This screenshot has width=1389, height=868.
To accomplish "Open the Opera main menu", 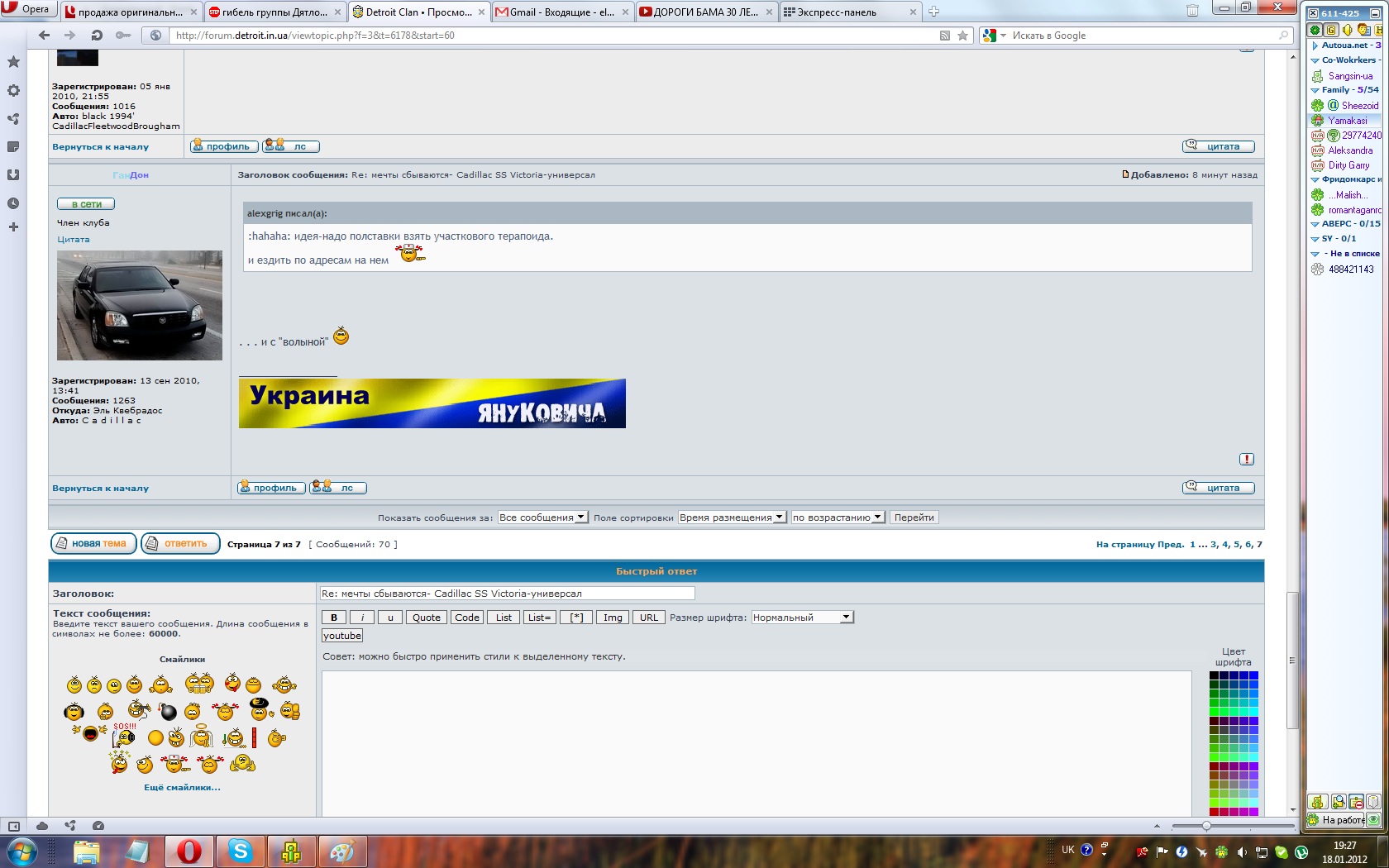I will (x=26, y=9).
